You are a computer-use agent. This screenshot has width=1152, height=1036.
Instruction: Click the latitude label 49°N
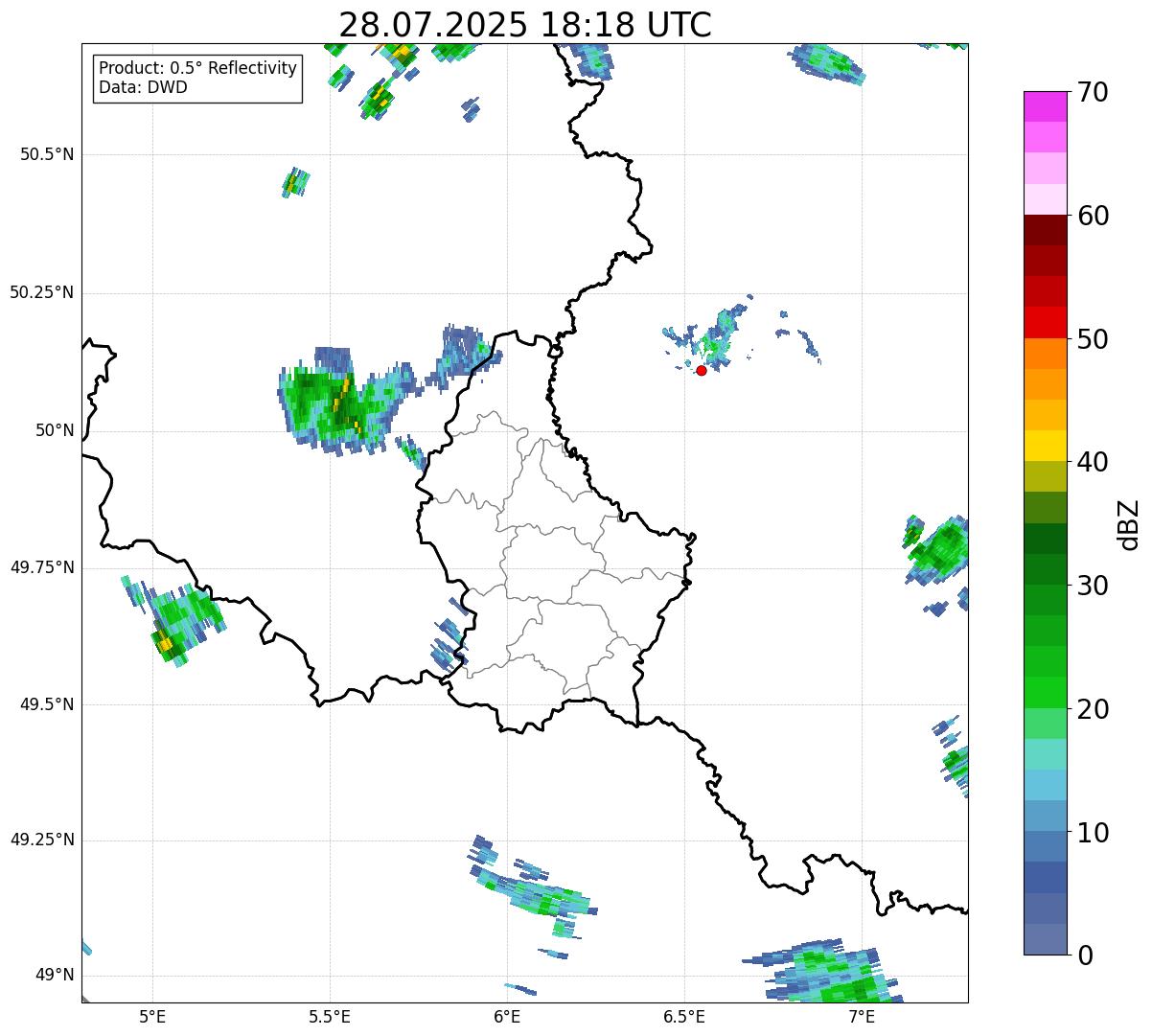coord(54,975)
